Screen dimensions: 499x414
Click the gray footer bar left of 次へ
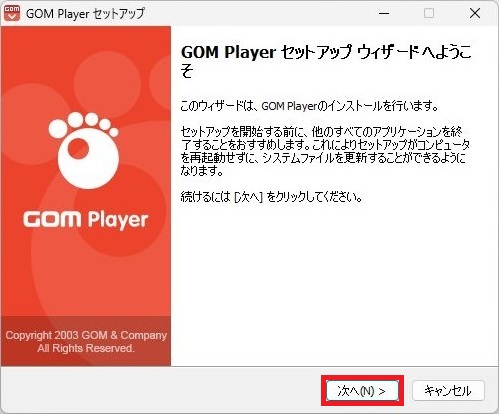click(162, 390)
